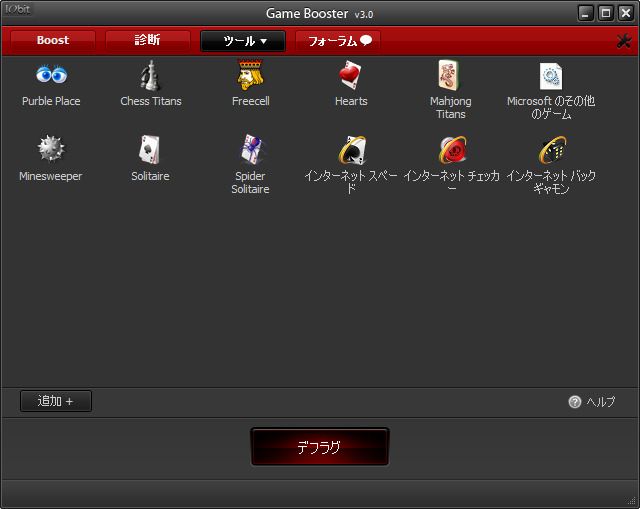Select the インターネット バックギャモン dice icon
Viewport: 640px width, 509px height.
[552, 150]
